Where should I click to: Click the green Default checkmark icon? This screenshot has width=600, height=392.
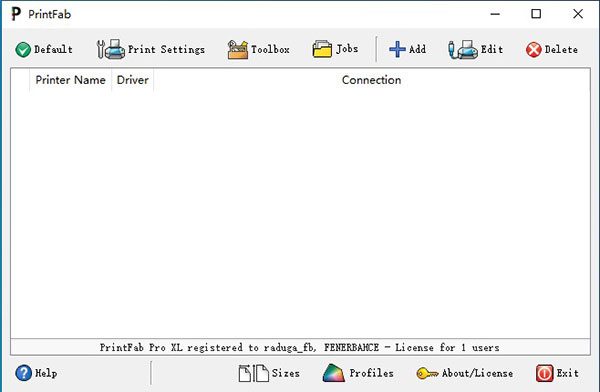(23, 50)
